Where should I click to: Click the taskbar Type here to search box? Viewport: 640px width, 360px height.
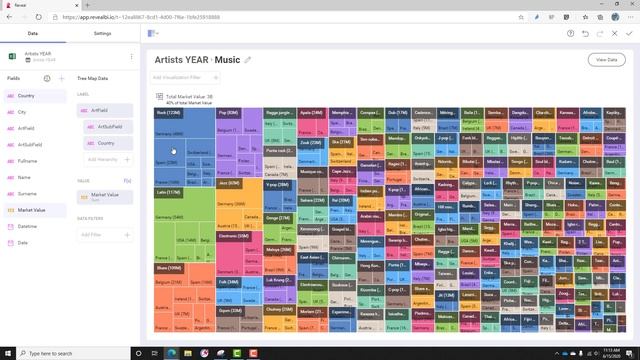point(73,353)
